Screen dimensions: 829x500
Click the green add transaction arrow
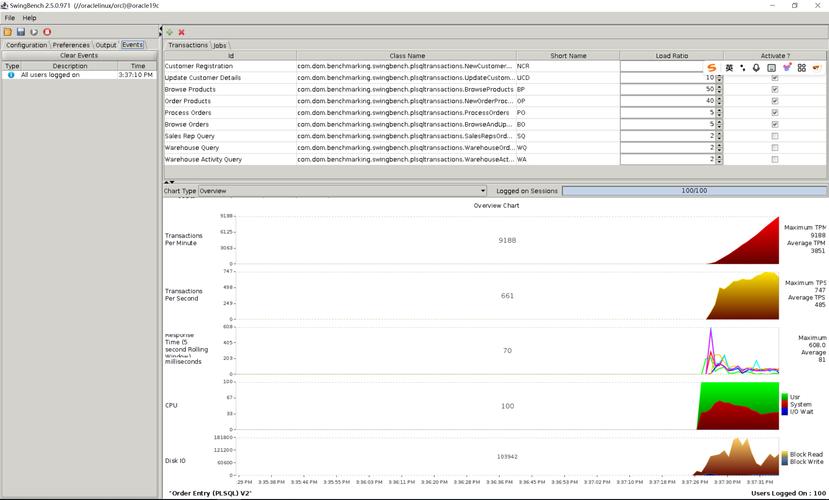170,32
